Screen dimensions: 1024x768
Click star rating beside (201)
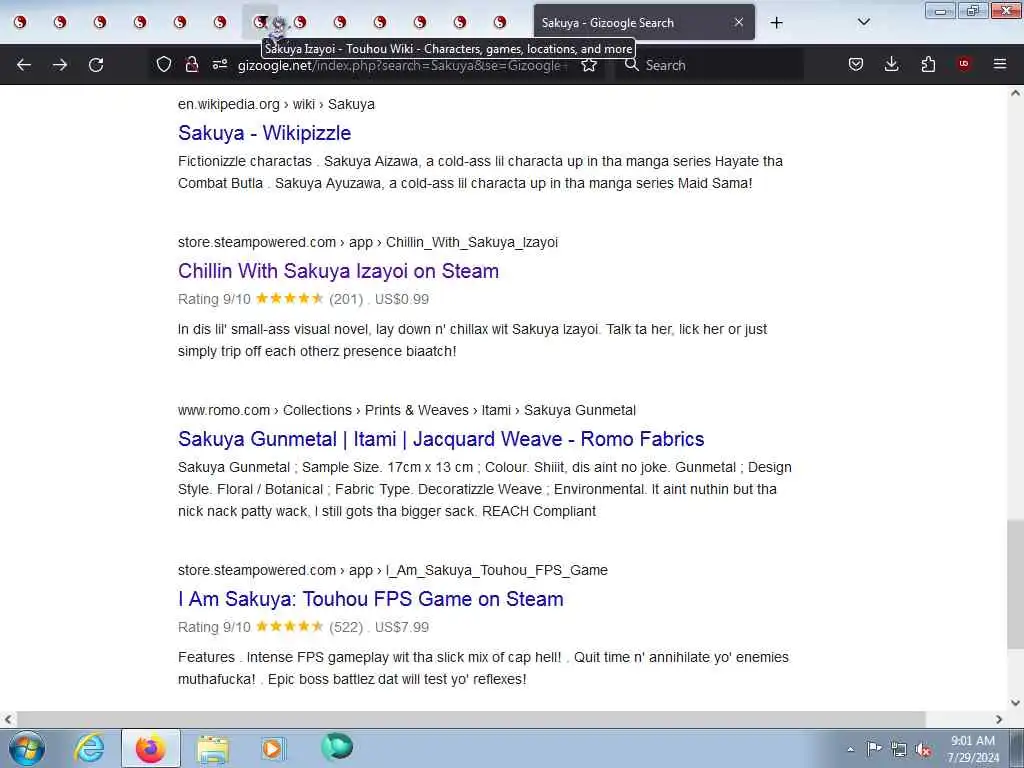coord(289,298)
